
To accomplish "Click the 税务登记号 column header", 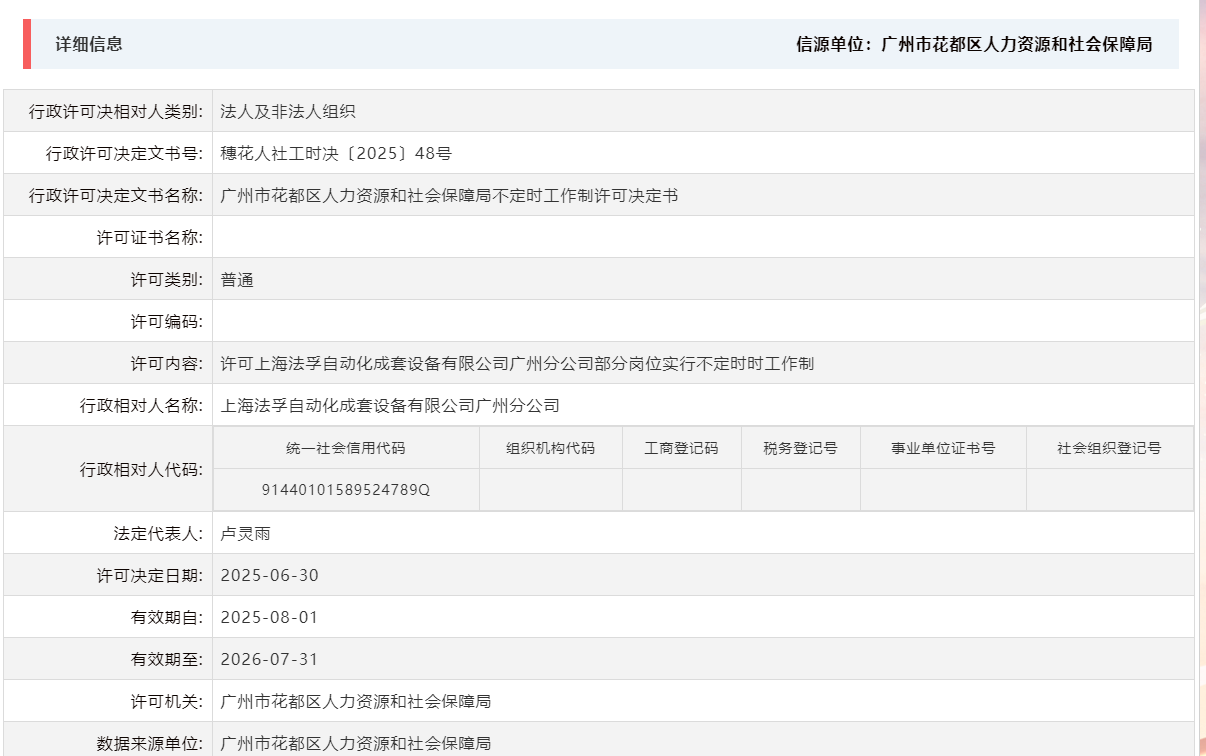I will 799,447.
